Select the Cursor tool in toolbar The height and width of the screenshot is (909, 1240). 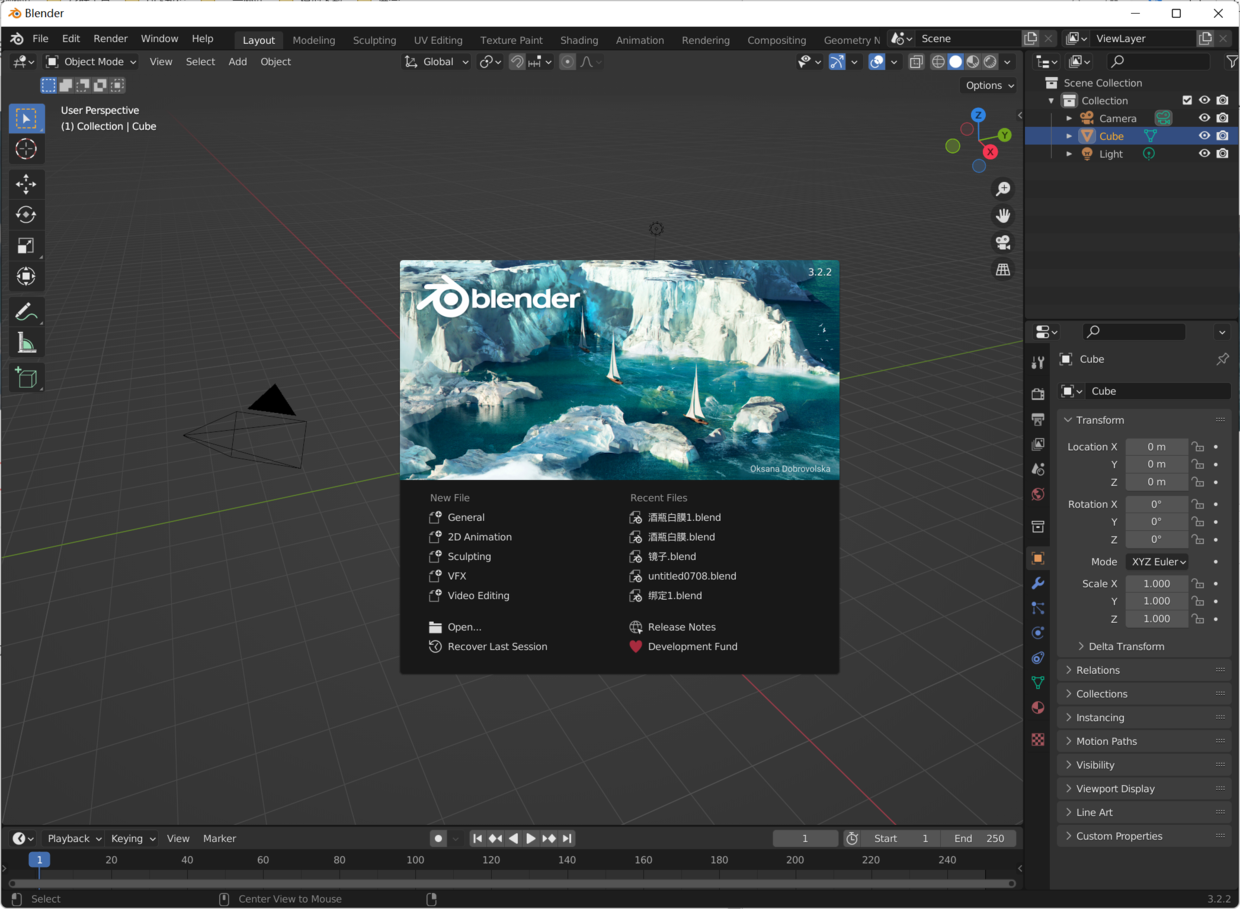click(x=26, y=149)
